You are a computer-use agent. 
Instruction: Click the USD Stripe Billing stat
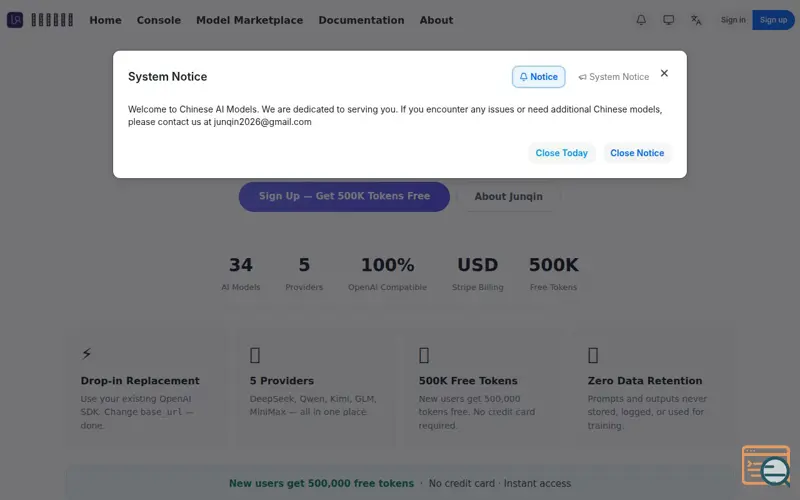(478, 273)
